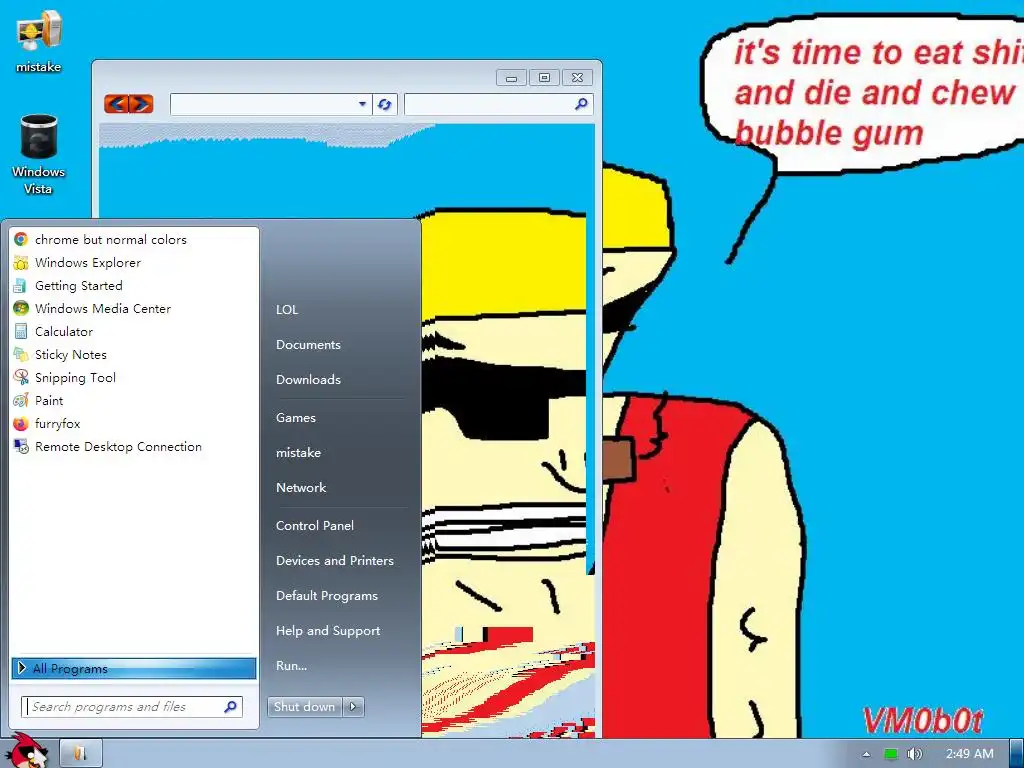Viewport: 1024px width, 768px height.
Task: Click the Show desktop strip in taskbar
Action: point(1017,754)
